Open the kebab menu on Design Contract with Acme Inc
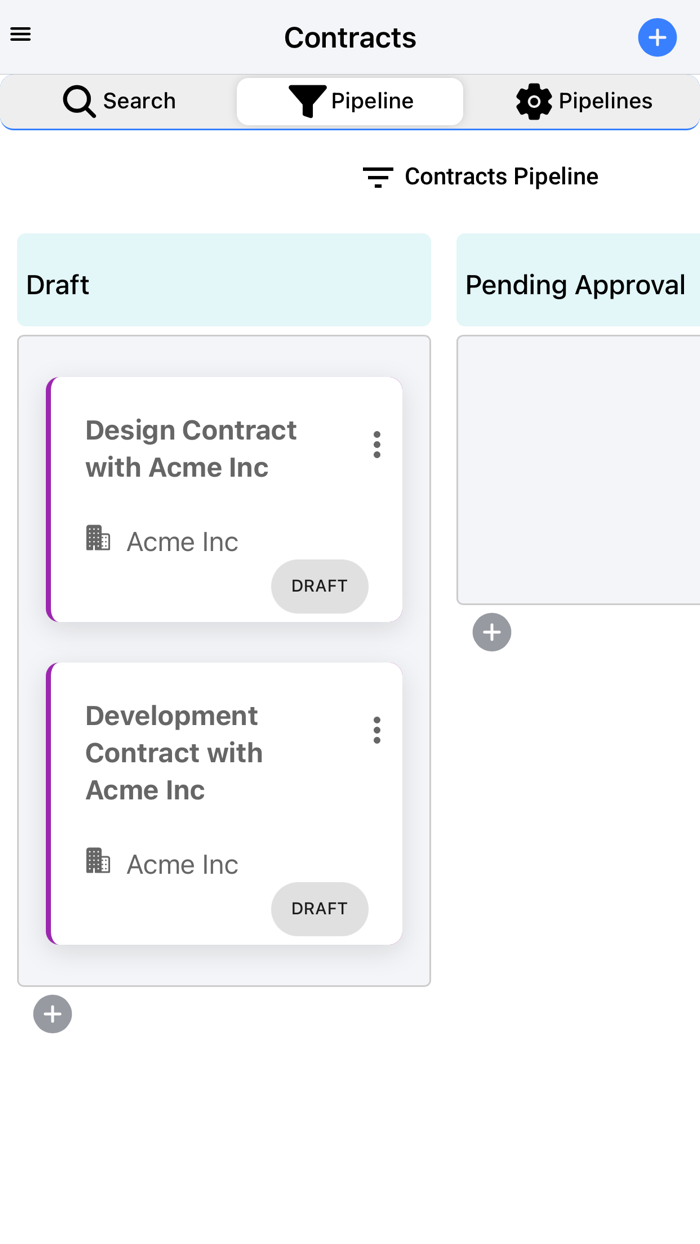 [x=377, y=444]
